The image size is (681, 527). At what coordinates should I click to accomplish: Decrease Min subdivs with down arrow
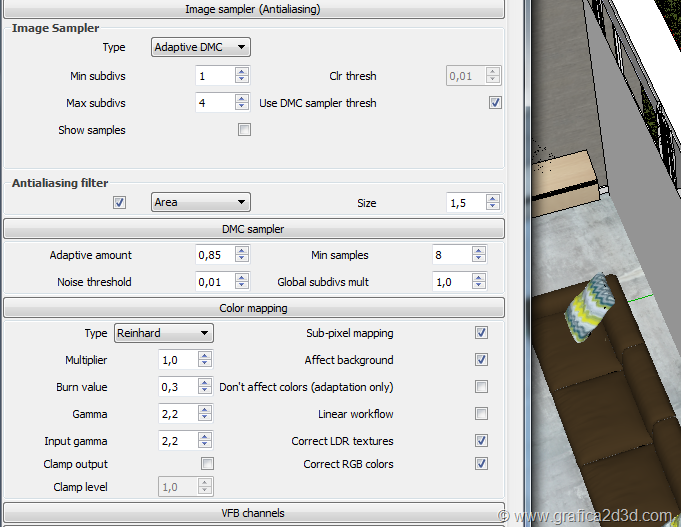tap(242, 80)
